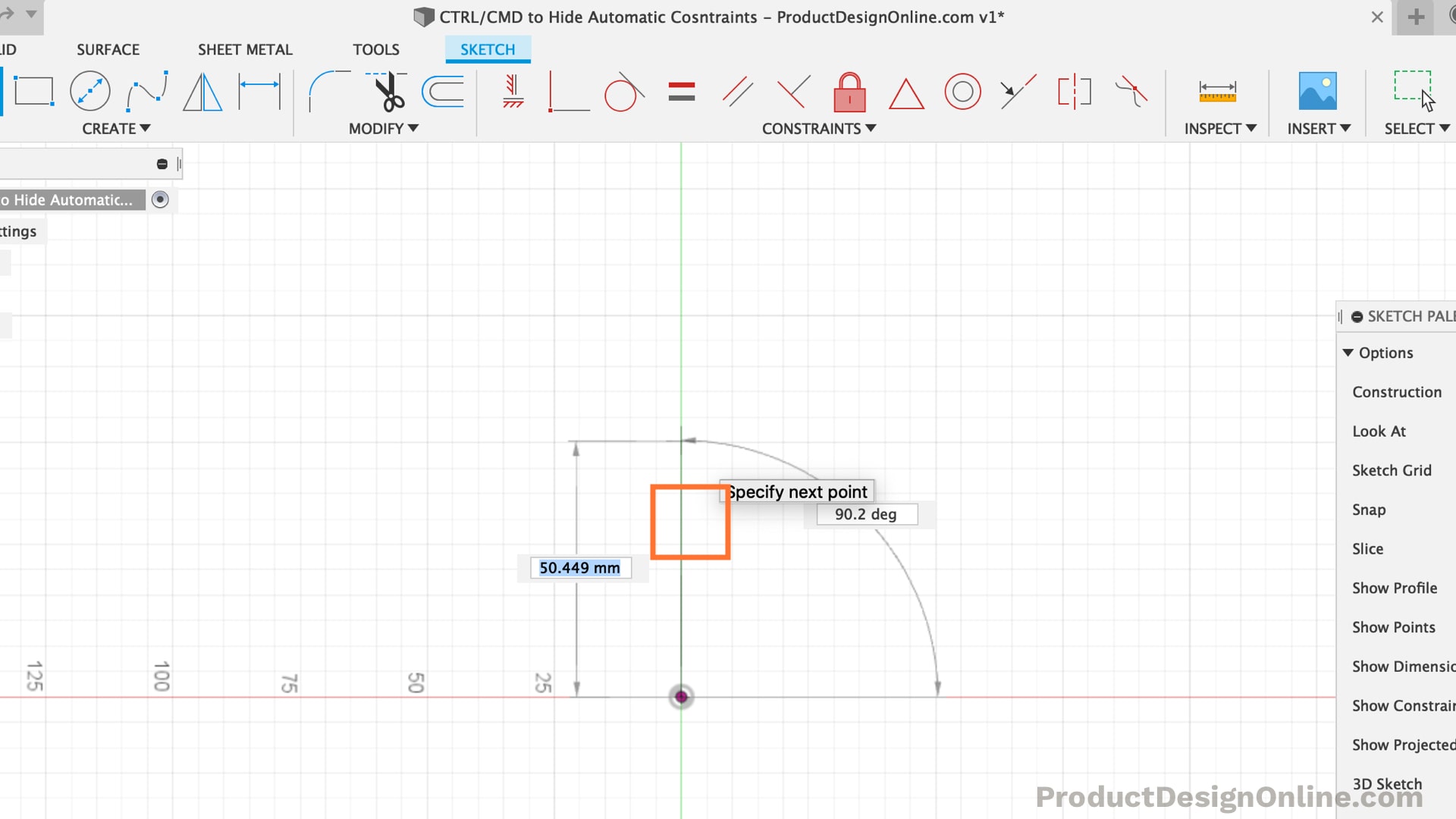Click the 90.2 deg angle input
This screenshot has width=1456, height=819.
[867, 514]
